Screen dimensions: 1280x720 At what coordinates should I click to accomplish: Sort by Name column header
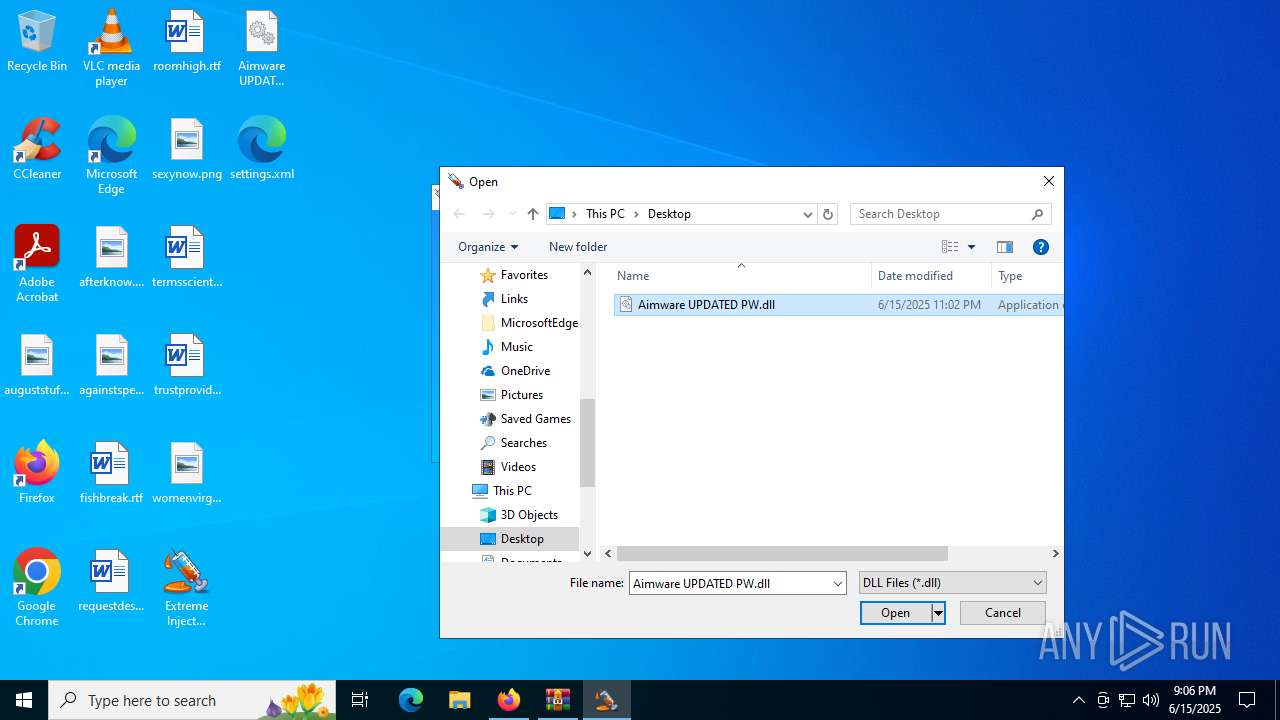click(741, 276)
